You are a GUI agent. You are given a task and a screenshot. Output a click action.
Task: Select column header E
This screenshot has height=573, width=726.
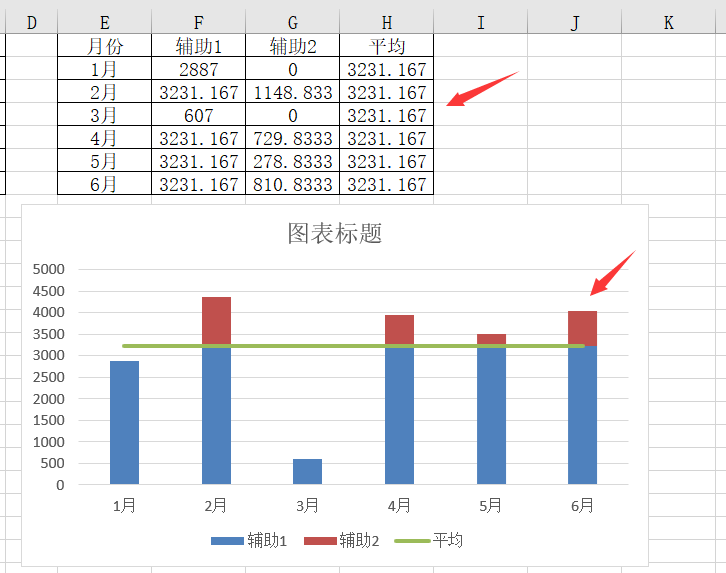point(105,22)
